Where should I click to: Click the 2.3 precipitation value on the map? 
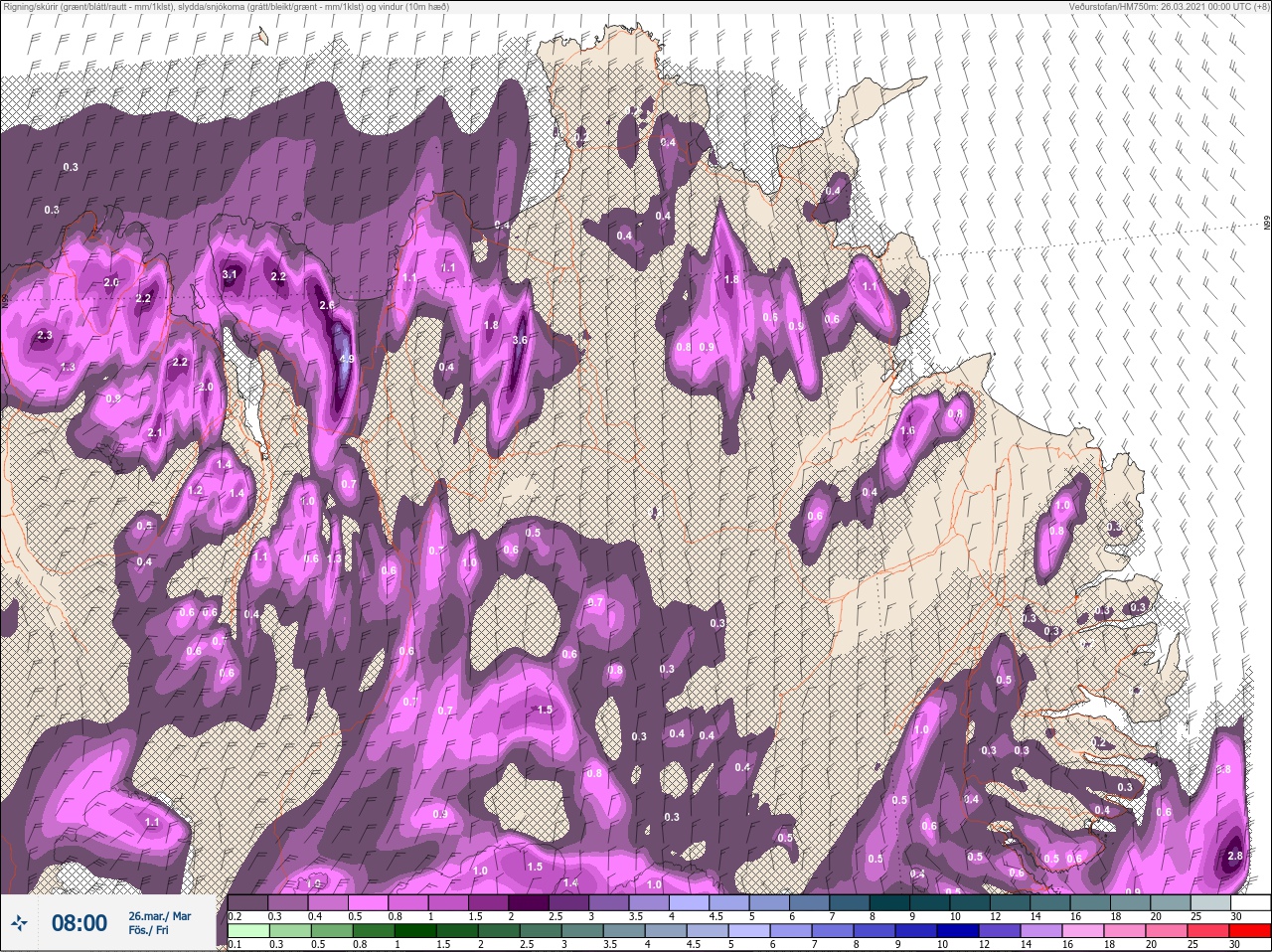point(44,336)
